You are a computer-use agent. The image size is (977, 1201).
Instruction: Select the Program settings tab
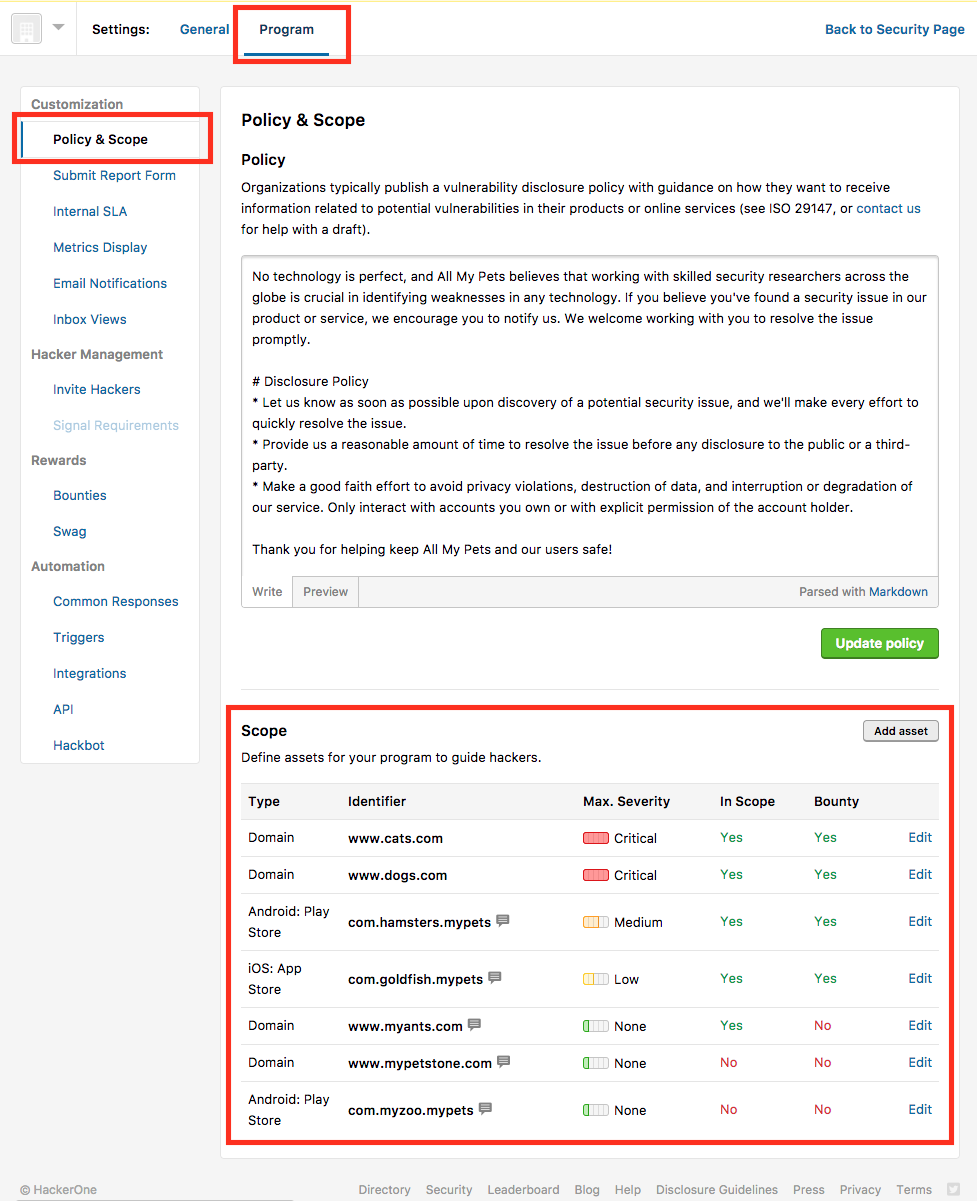point(286,30)
